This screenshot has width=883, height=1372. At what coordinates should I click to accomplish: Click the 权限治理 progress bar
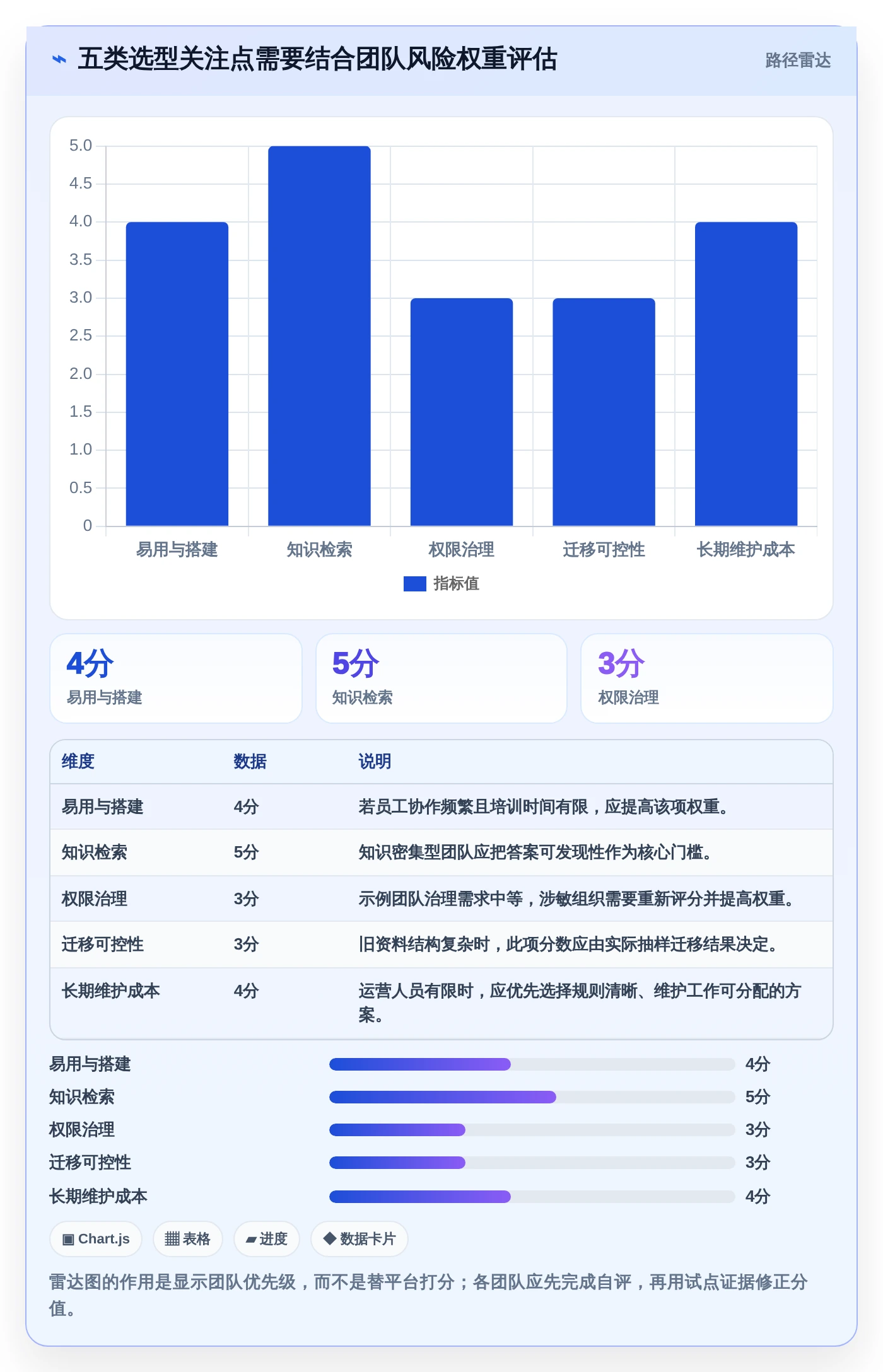point(532,1130)
